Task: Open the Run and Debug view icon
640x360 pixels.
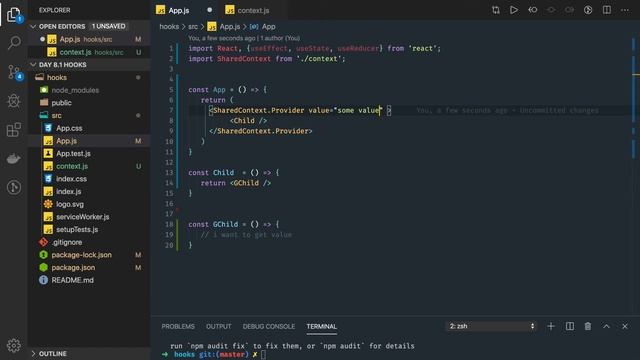Action: coord(13,101)
